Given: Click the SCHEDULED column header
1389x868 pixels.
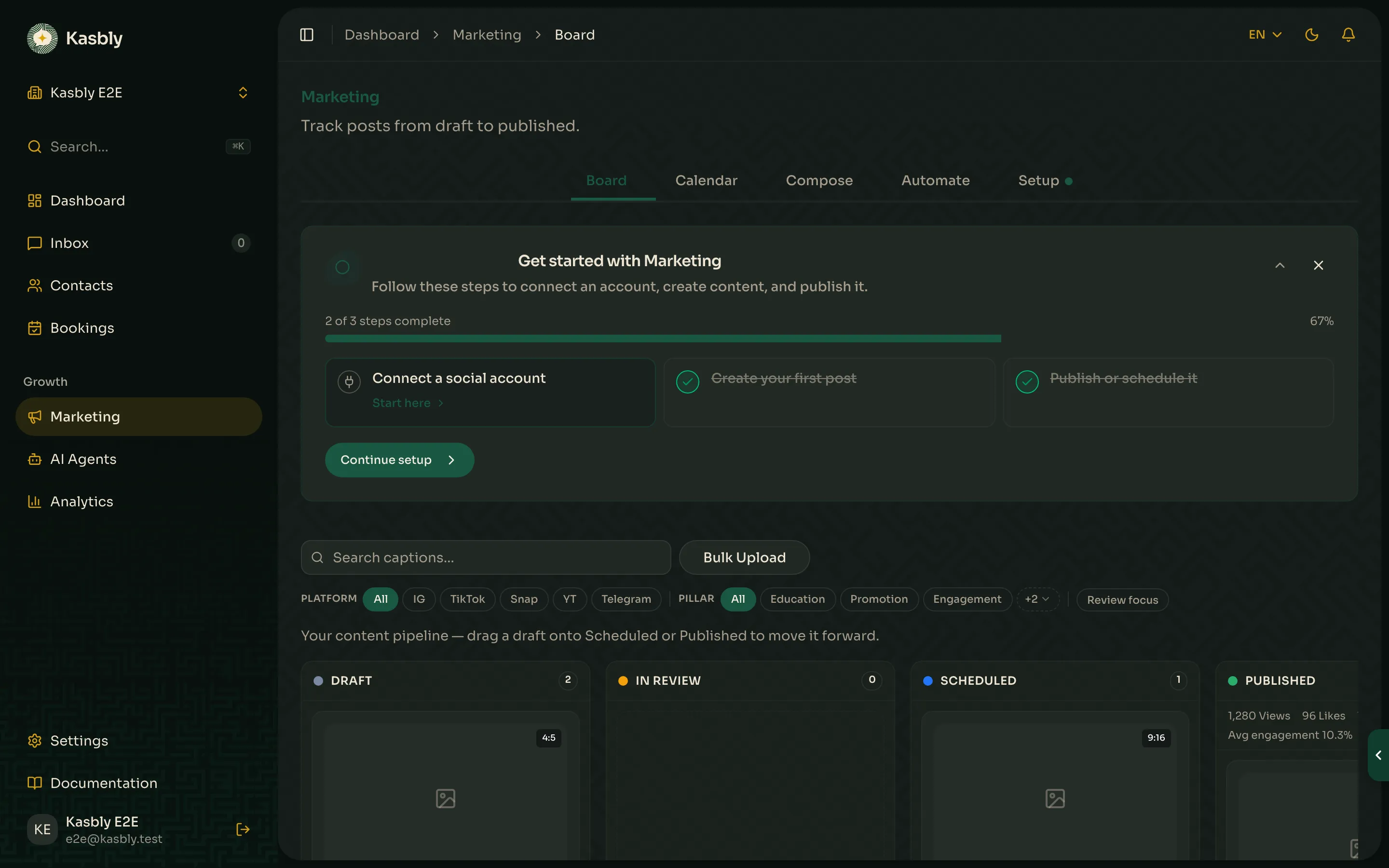Looking at the screenshot, I should (1055, 681).
